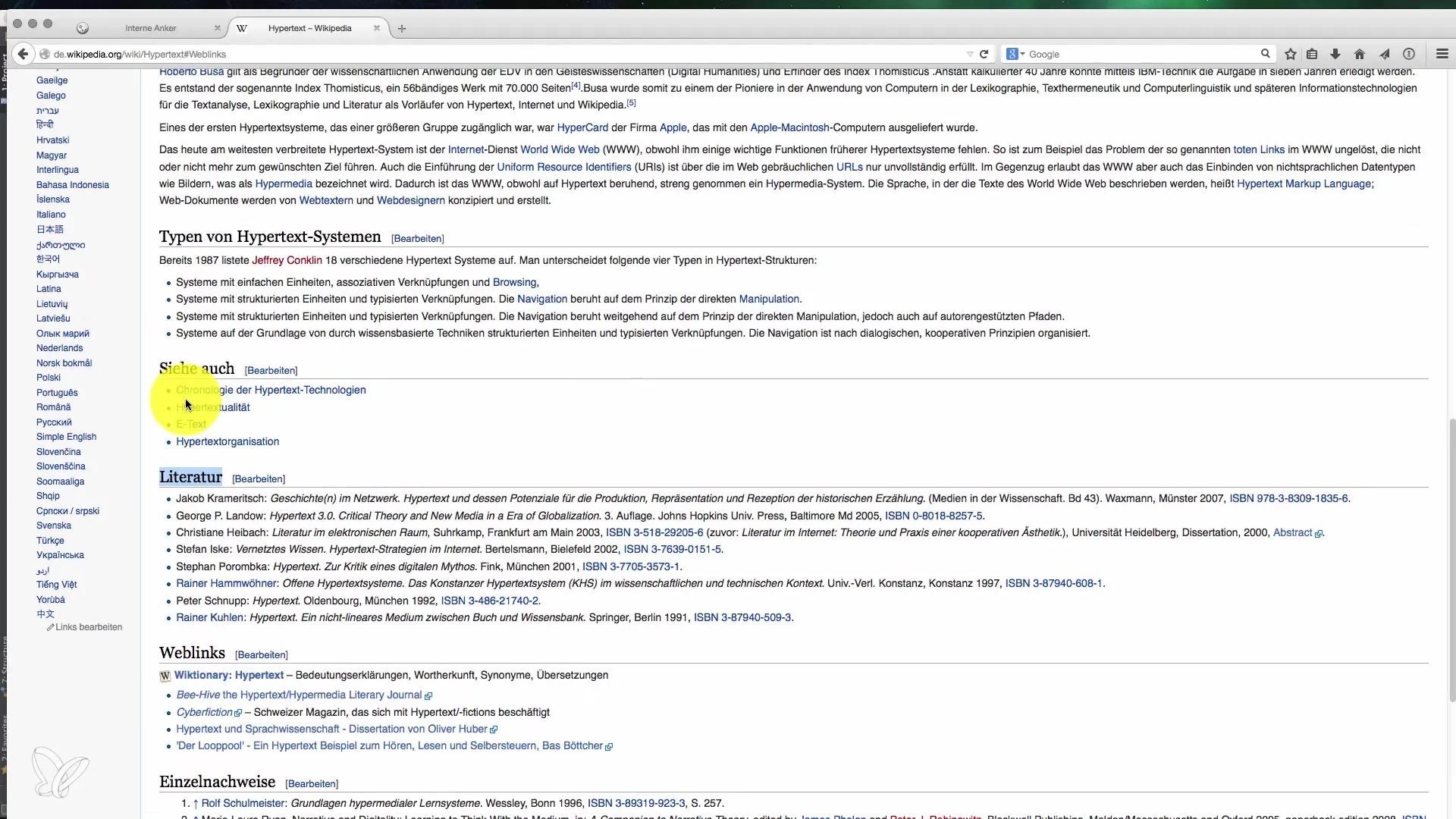
Task: Open the downloads arrow icon
Action: (1335, 54)
